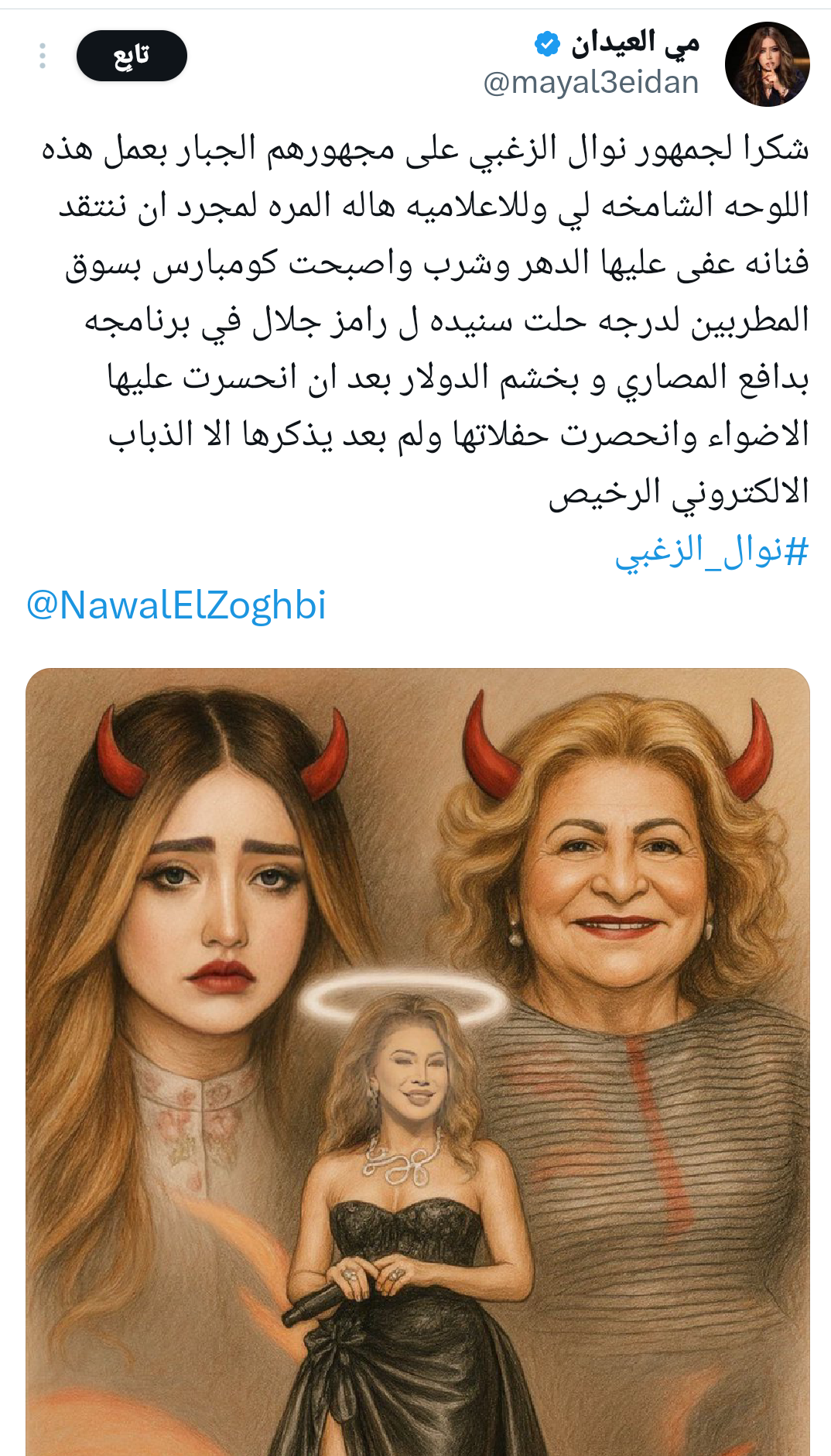Click the tweet line starting with فنانه عفى

click(x=437, y=263)
